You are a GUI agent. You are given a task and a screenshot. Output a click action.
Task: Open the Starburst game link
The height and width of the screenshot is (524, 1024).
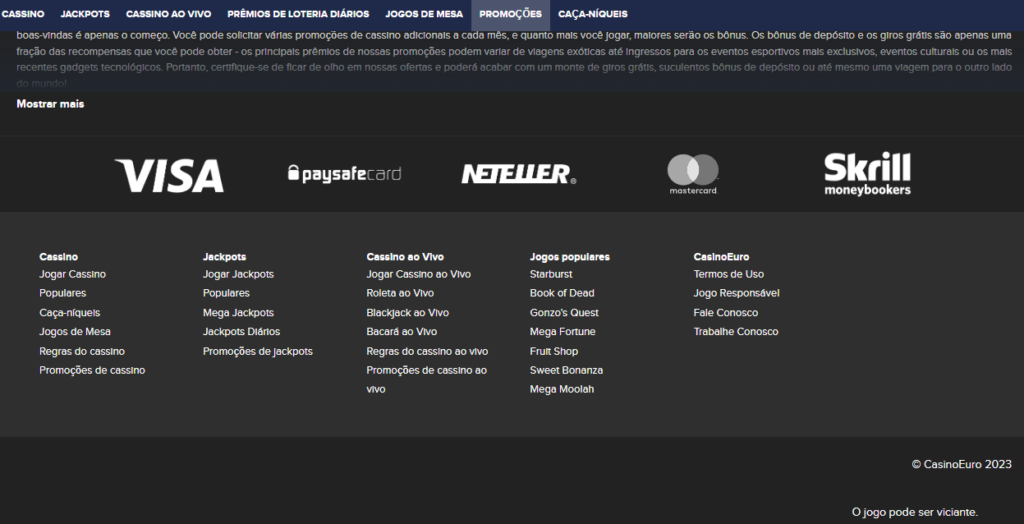click(x=551, y=274)
